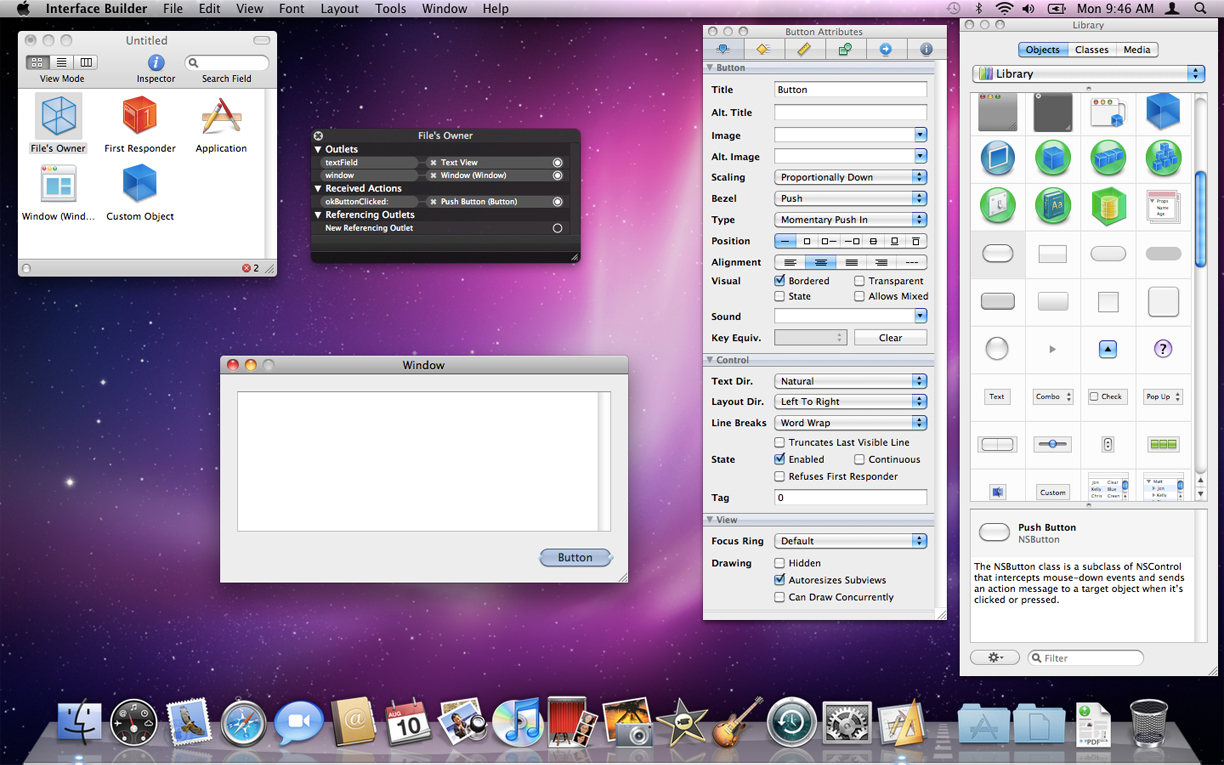Click the Library Filter search field
The width and height of the screenshot is (1224, 765).
[1086, 658]
